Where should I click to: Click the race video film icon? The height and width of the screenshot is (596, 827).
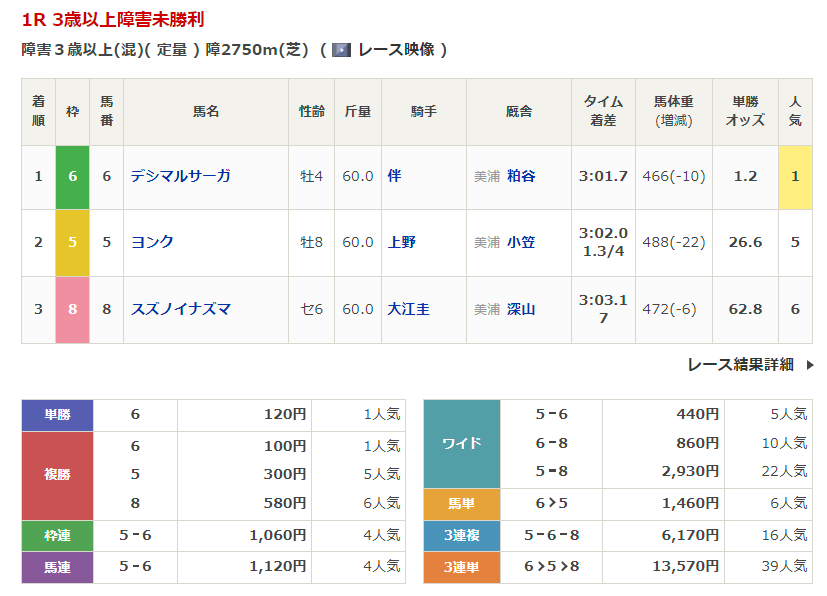click(341, 50)
